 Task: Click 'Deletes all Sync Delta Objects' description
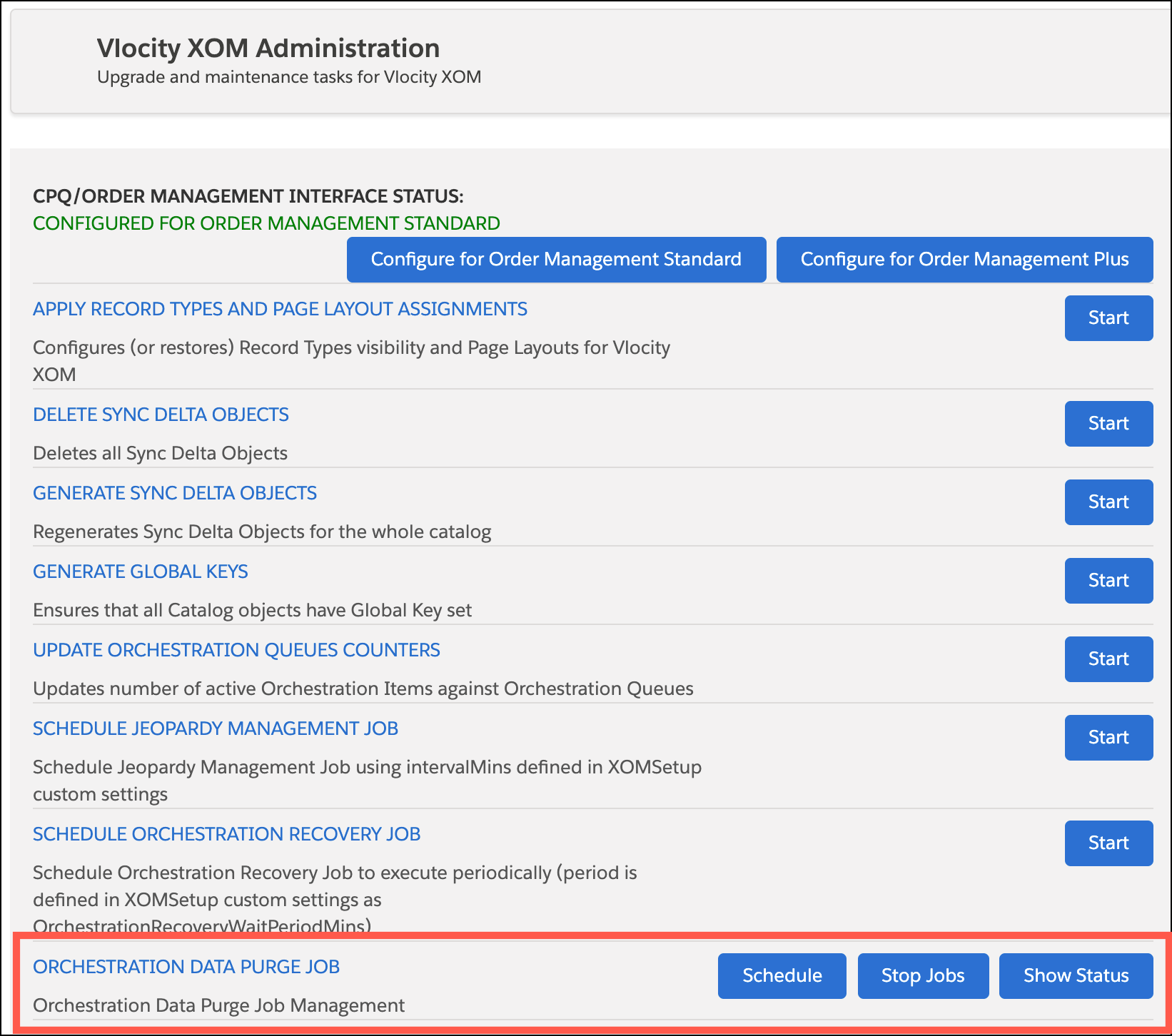pos(160,453)
